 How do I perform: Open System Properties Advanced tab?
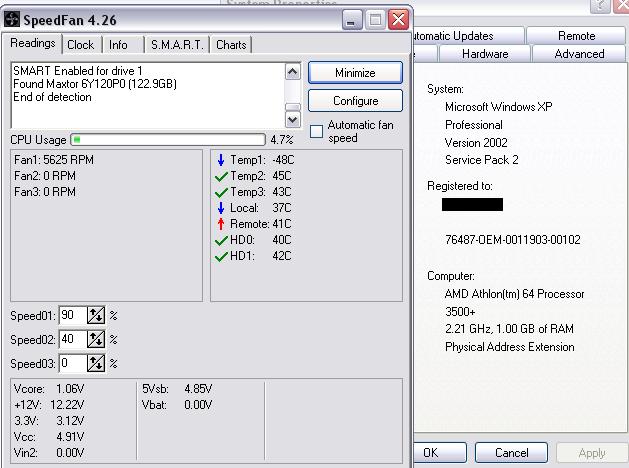point(579,54)
